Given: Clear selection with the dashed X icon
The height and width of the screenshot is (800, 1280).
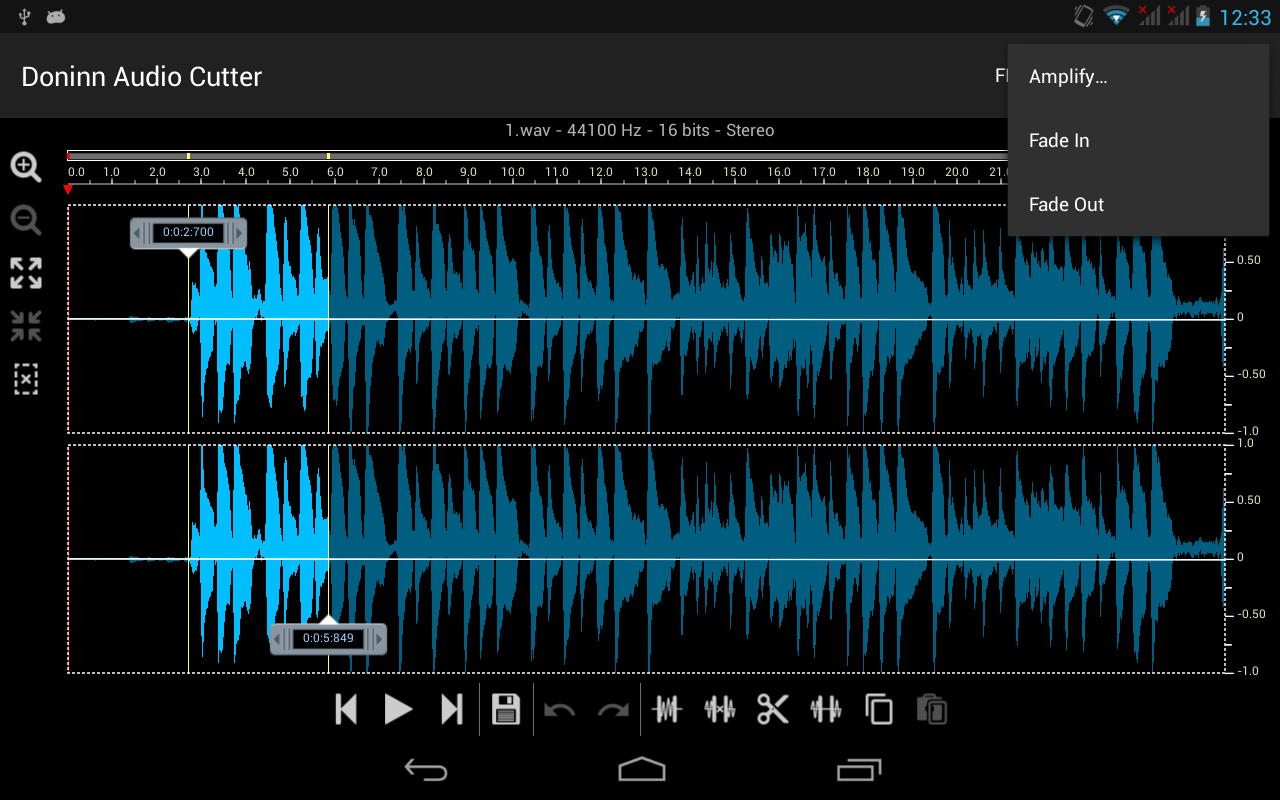Looking at the screenshot, I should 26,379.
